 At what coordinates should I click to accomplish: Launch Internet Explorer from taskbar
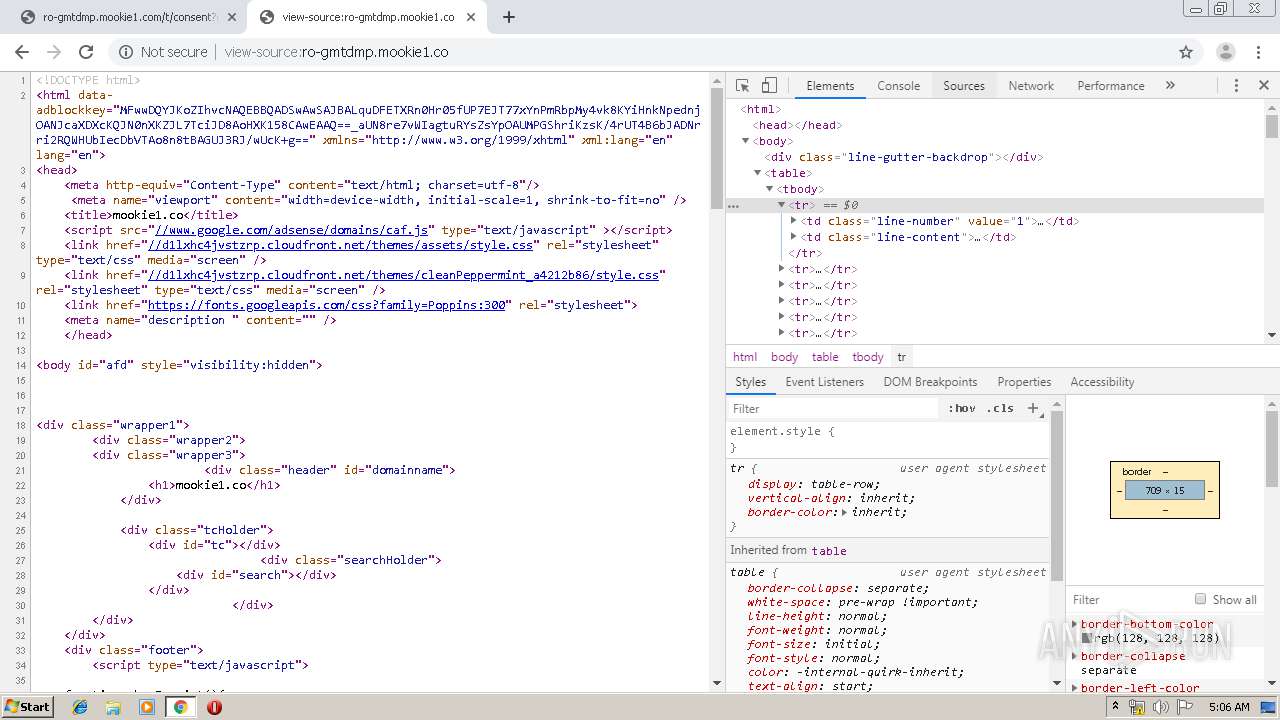(80, 707)
